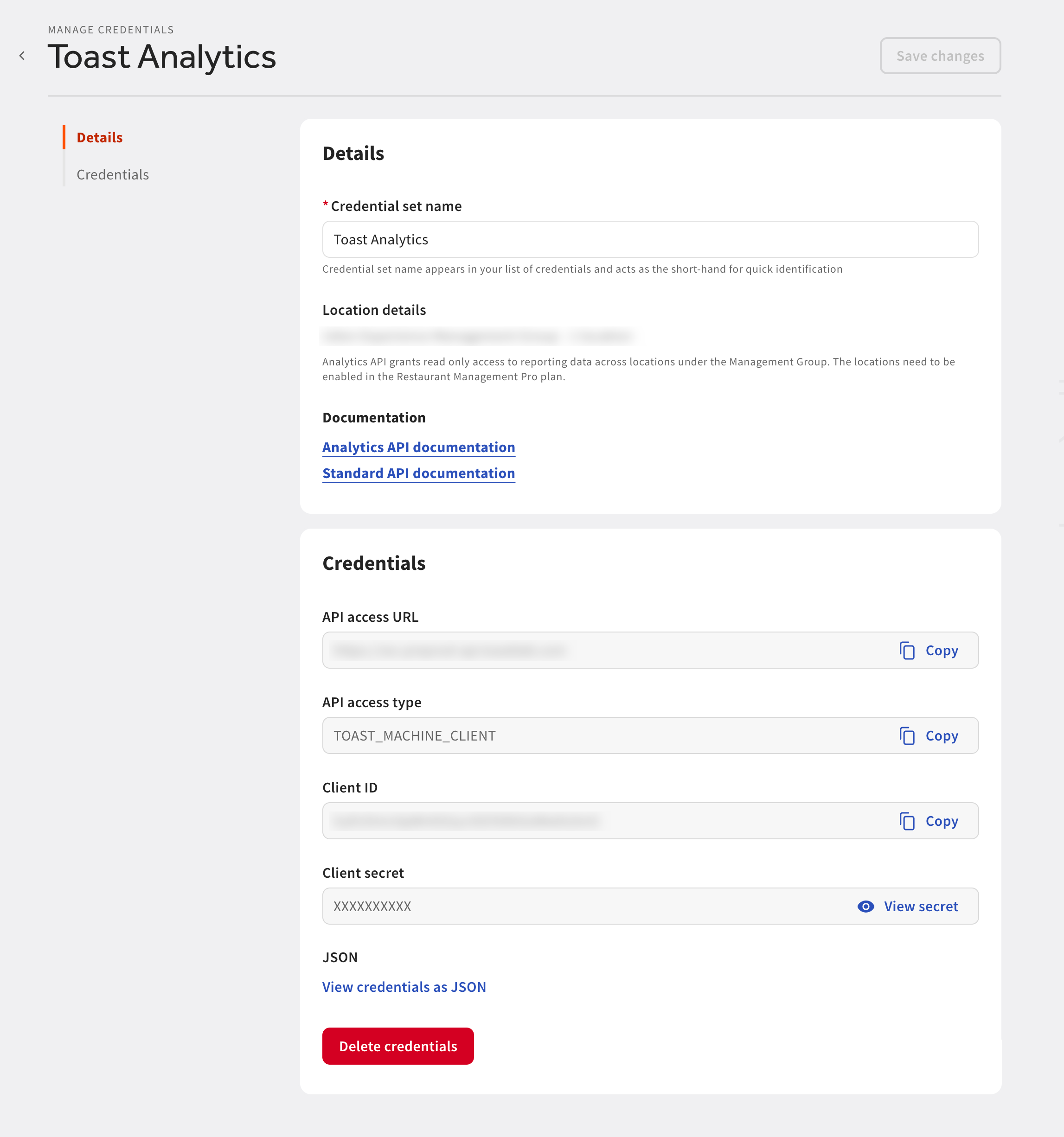Go back using the left chevron arrow
The width and height of the screenshot is (1064, 1137).
coord(22,56)
